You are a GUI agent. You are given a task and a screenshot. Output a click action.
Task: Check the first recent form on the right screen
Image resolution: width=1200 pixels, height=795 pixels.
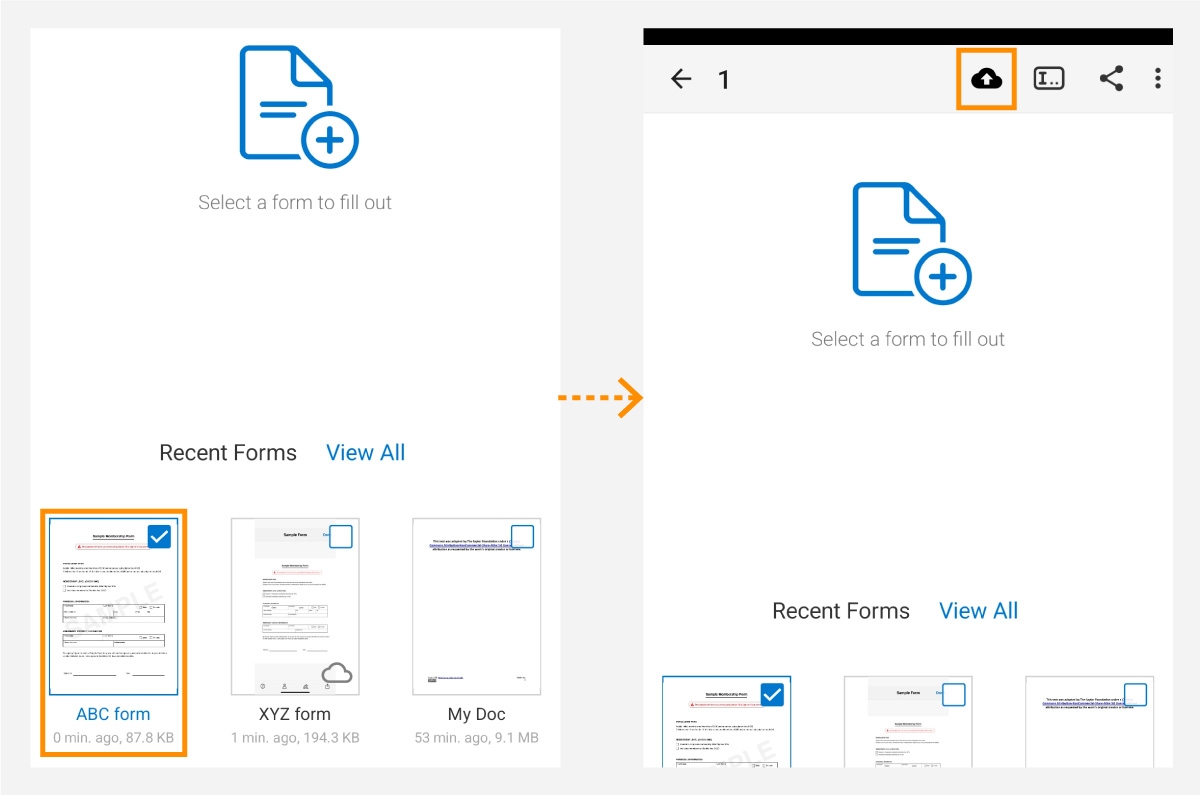[x=771, y=694]
